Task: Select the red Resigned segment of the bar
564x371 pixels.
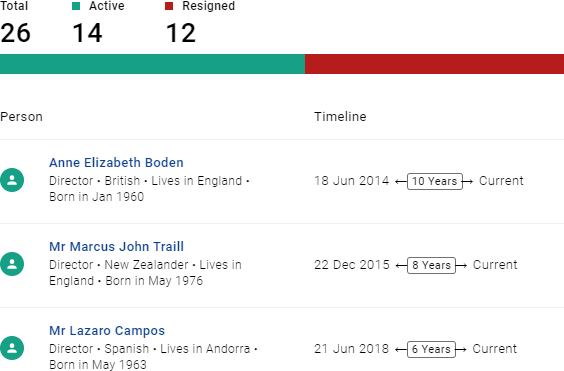Action: click(435, 64)
